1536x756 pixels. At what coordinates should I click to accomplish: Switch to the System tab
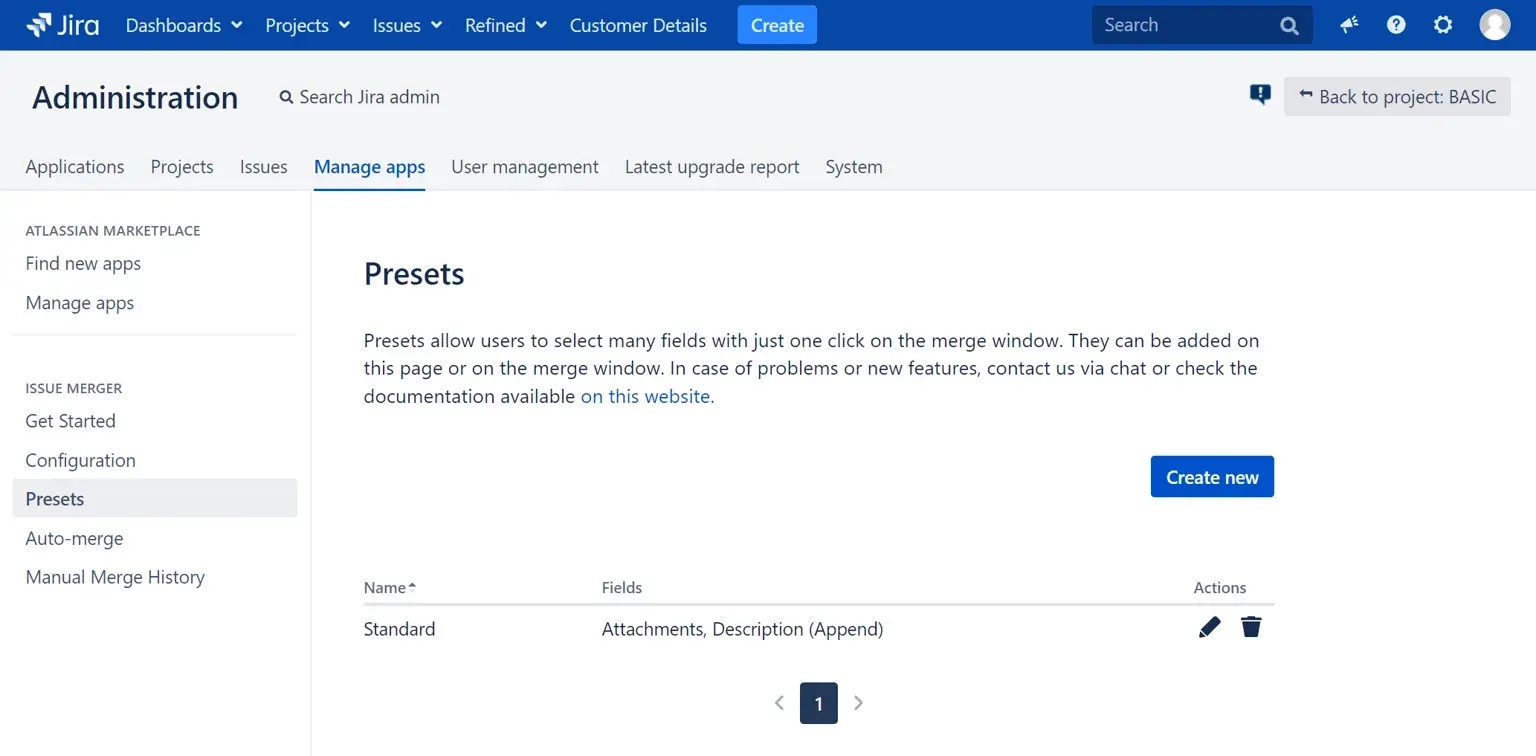853,167
